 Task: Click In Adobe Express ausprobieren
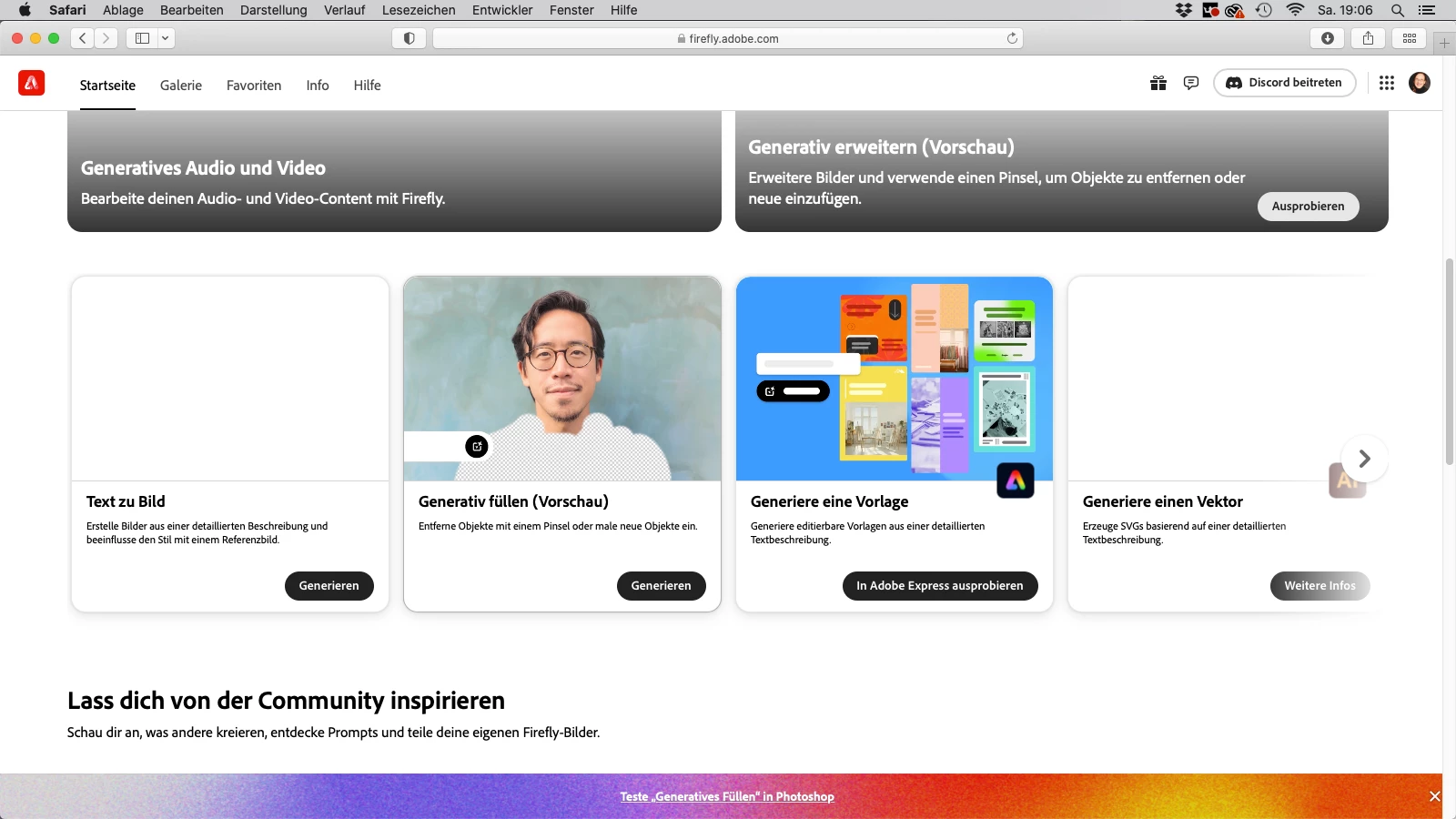[940, 586]
